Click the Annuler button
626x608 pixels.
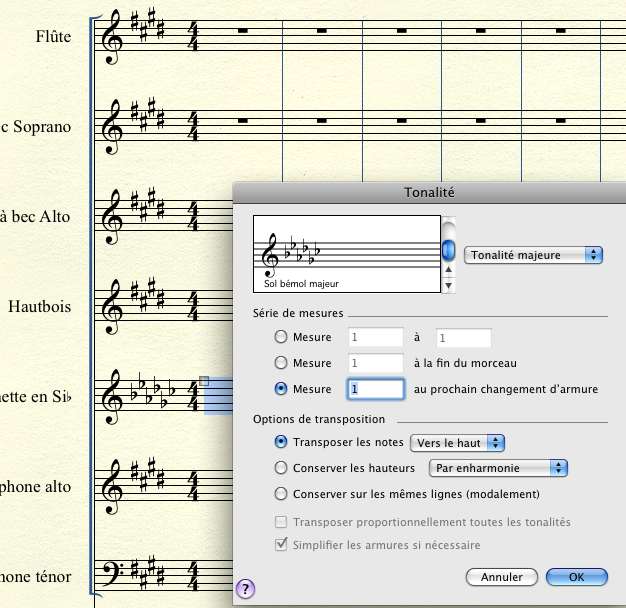coord(502,577)
